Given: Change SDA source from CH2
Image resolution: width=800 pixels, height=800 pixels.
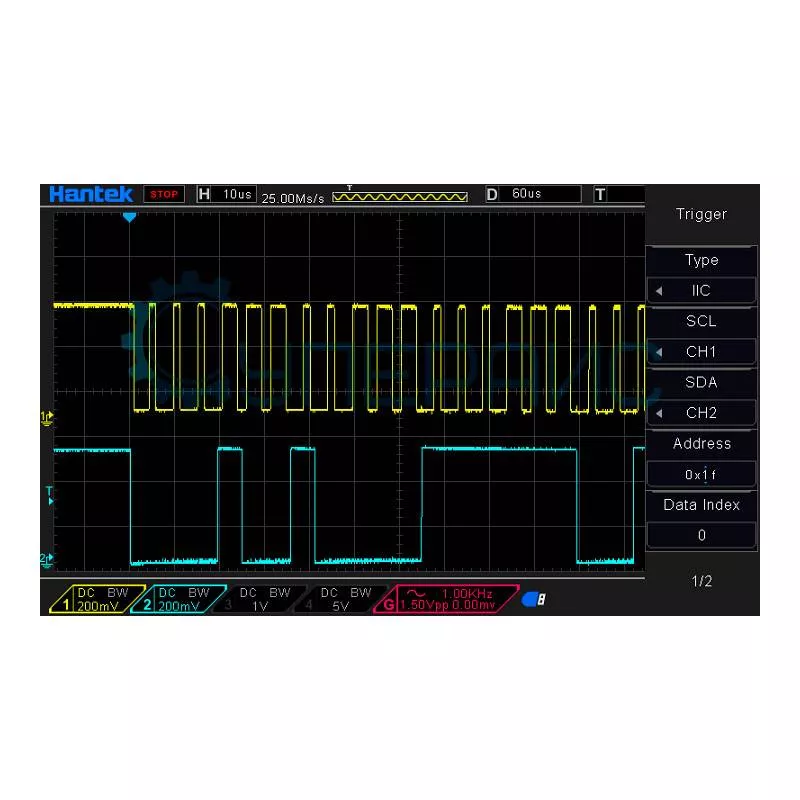Looking at the screenshot, I should 701,413.
